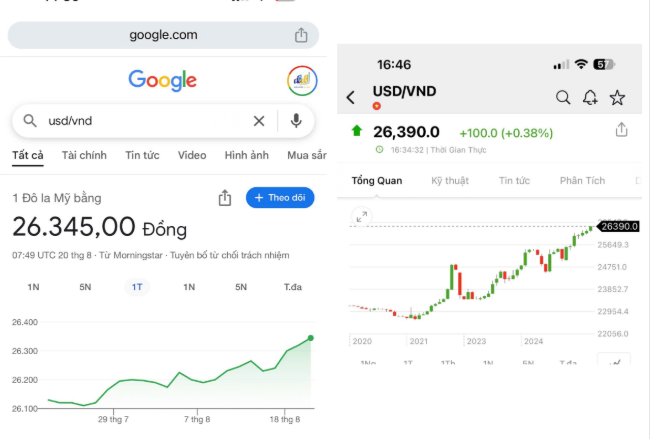Favorite USD/VND with the star icon
Image resolution: width=650 pixels, height=439 pixels.
tap(617, 97)
